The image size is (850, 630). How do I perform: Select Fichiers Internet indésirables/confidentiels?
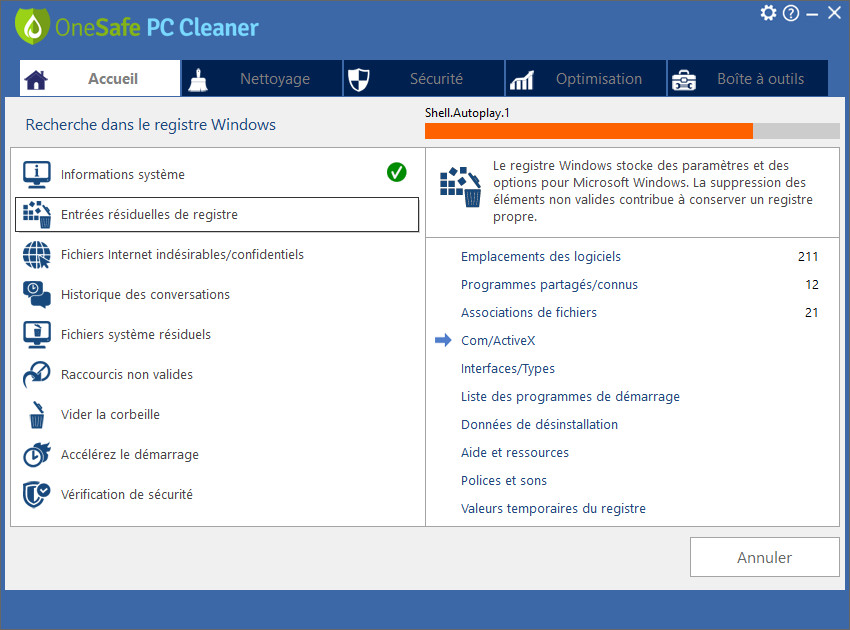217,254
